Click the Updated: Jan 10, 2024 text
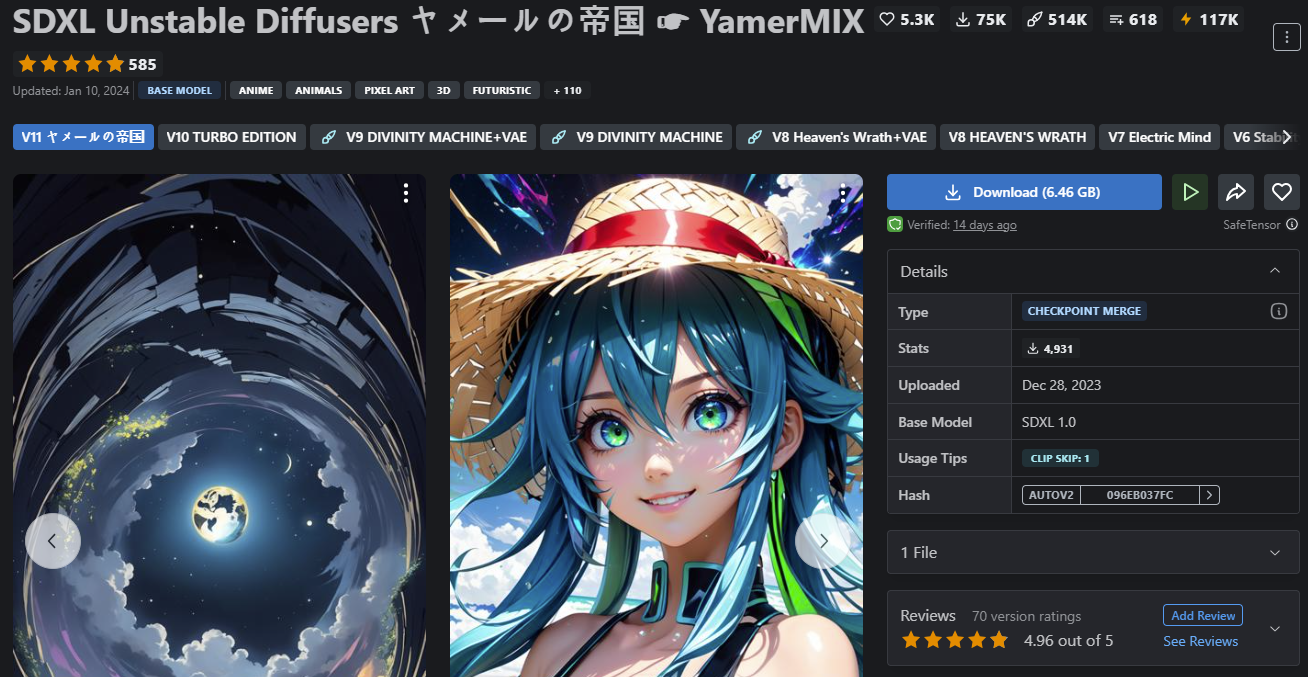This screenshot has width=1308, height=677. (x=71, y=90)
